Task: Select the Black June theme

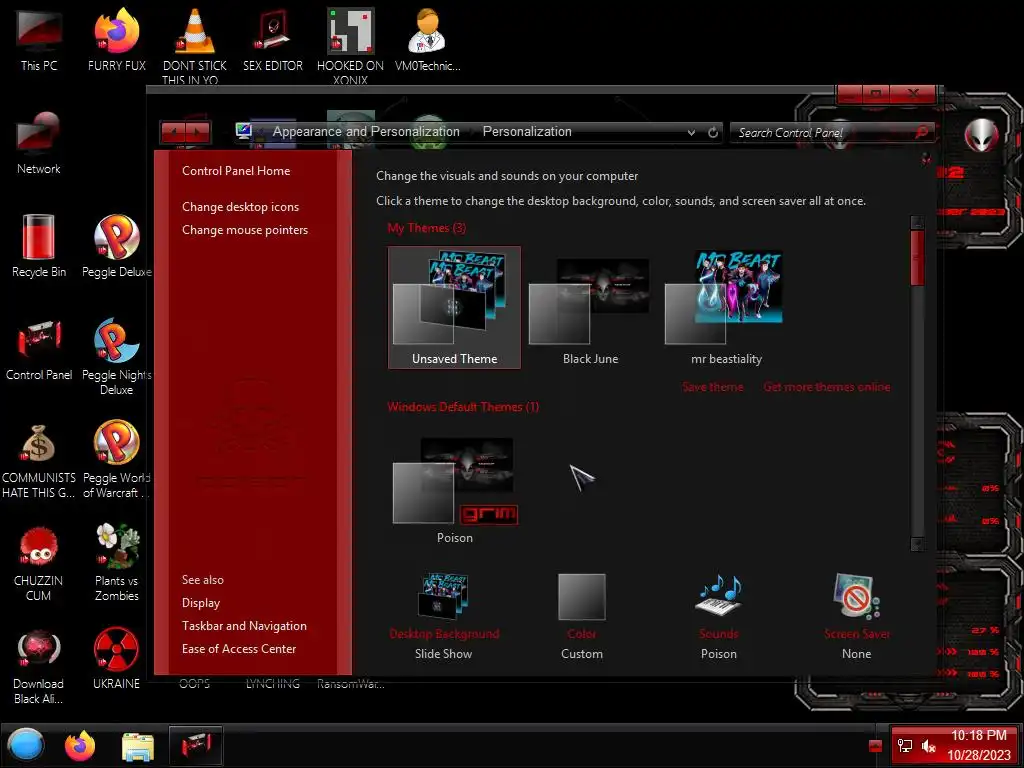Action: pos(590,308)
